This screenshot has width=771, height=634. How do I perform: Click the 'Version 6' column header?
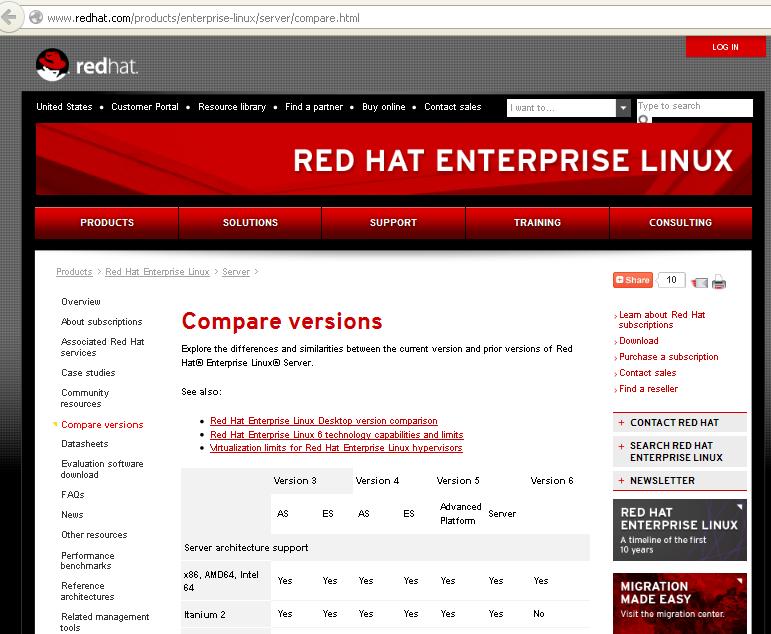tap(552, 481)
